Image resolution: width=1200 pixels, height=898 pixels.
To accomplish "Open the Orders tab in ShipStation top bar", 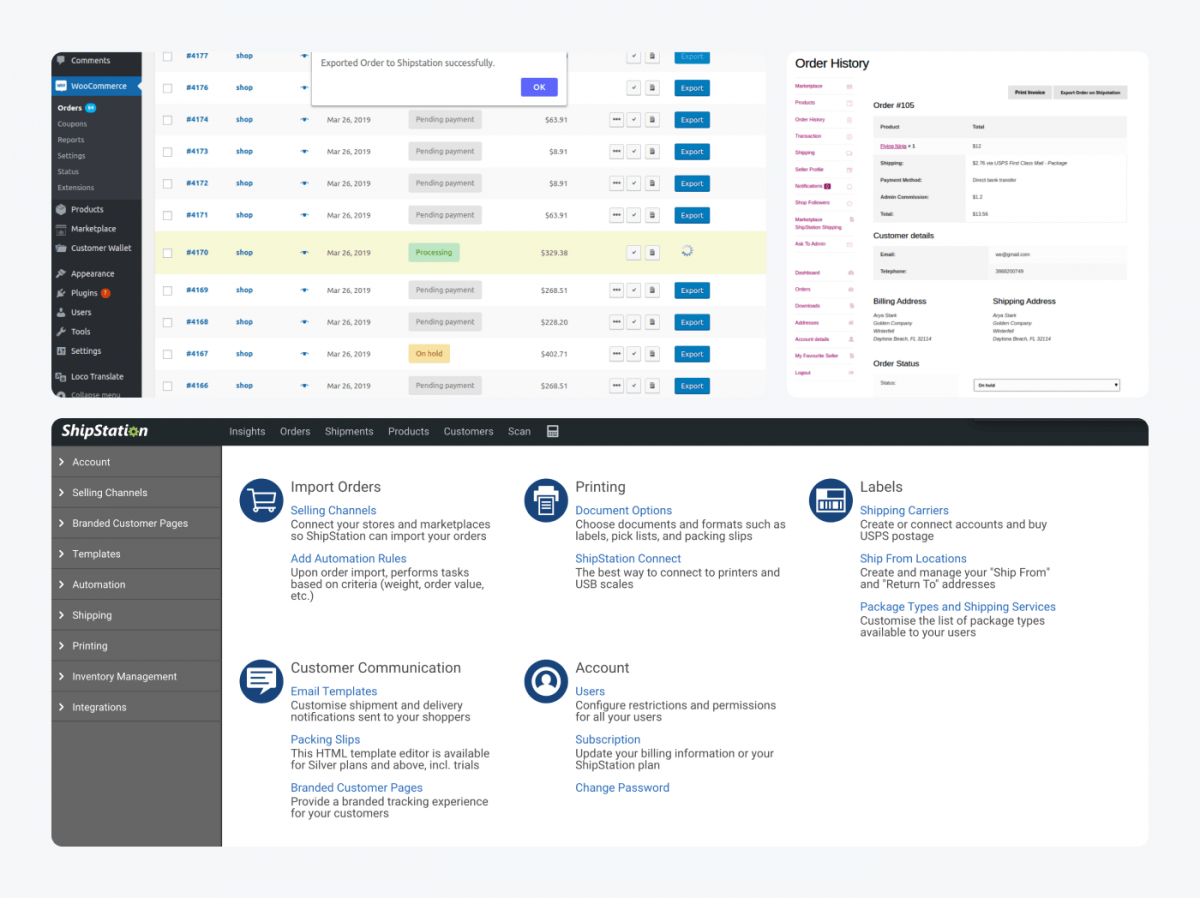I will (295, 432).
